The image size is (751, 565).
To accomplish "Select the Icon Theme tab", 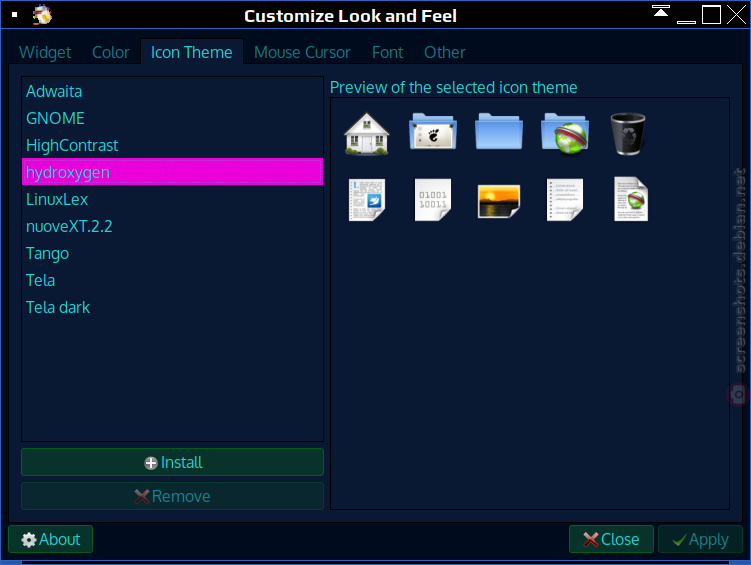I will 192,52.
